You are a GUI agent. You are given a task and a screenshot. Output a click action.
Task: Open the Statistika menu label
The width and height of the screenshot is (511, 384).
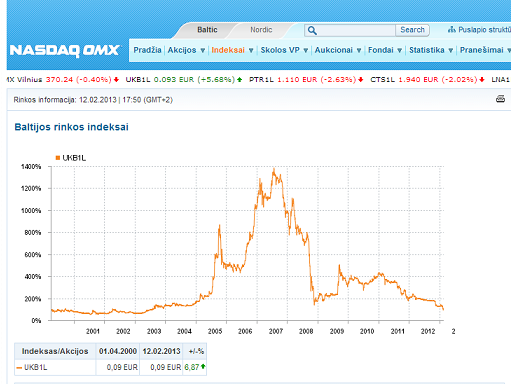[x=427, y=50]
